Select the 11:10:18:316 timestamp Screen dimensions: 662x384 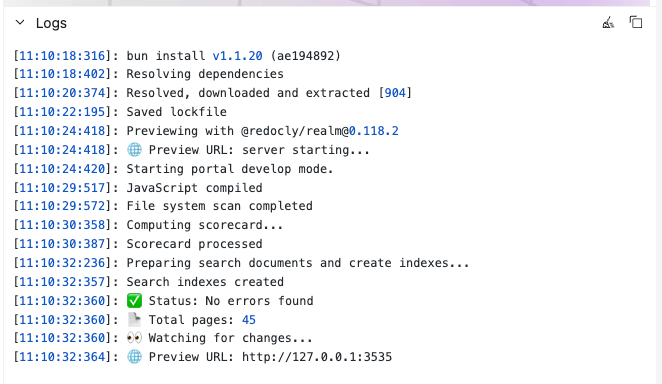click(62, 56)
